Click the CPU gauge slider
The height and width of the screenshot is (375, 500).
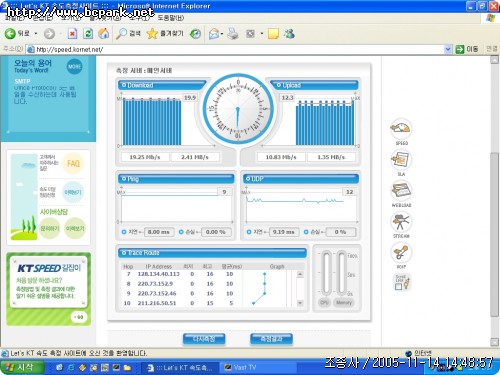click(x=326, y=273)
